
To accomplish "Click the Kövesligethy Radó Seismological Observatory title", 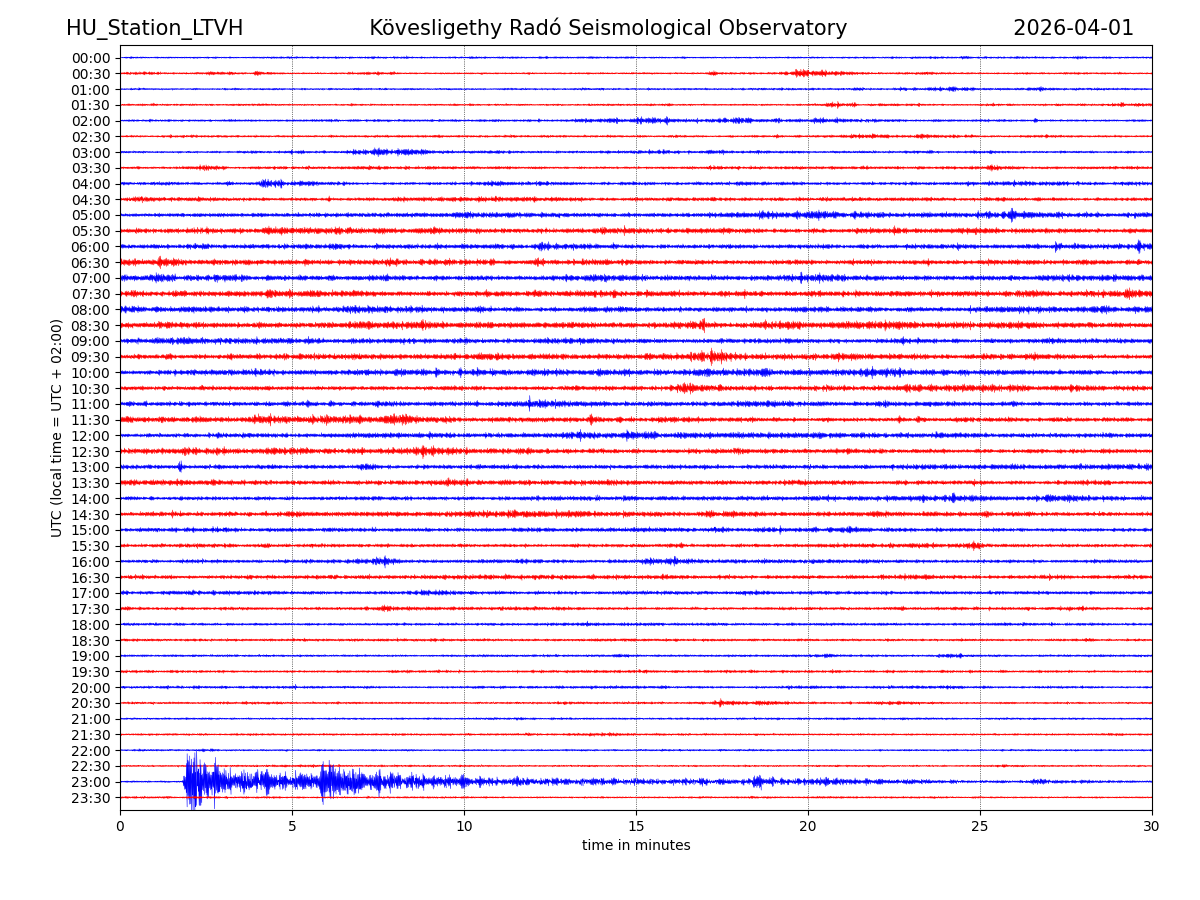I will coord(608,29).
